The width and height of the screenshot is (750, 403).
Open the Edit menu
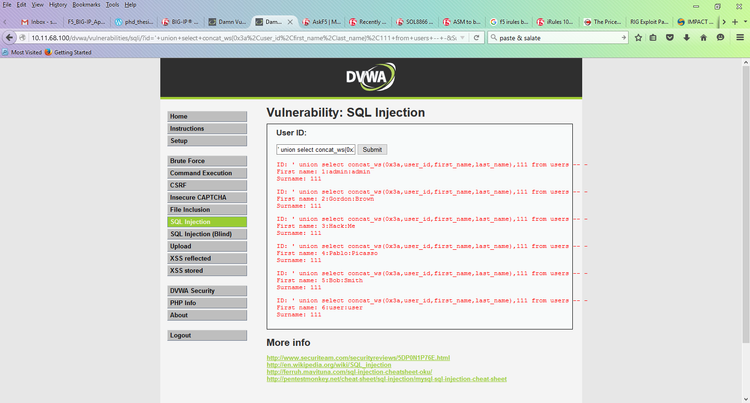[x=22, y=5]
